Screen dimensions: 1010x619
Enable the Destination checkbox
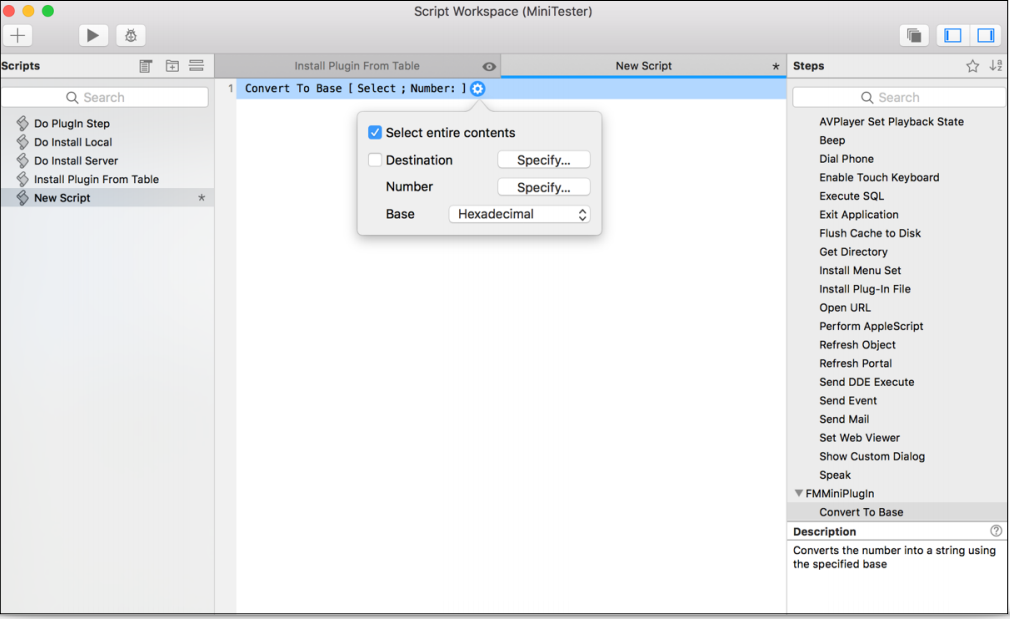pyautogui.click(x=375, y=160)
